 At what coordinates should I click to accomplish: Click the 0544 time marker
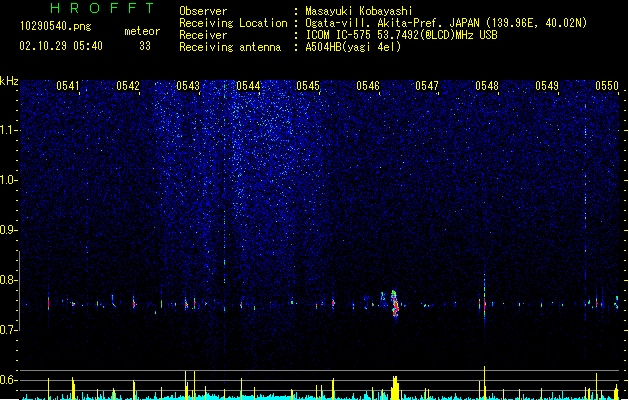(x=248, y=86)
